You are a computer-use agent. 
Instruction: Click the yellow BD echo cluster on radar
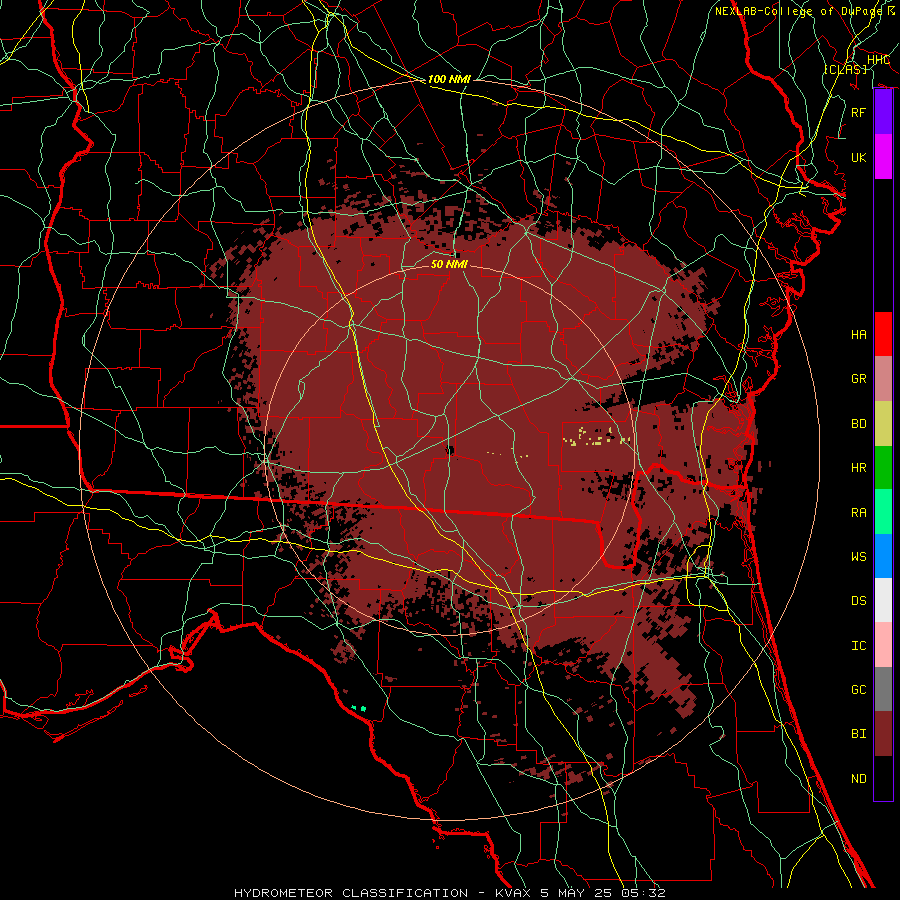[x=596, y=436]
